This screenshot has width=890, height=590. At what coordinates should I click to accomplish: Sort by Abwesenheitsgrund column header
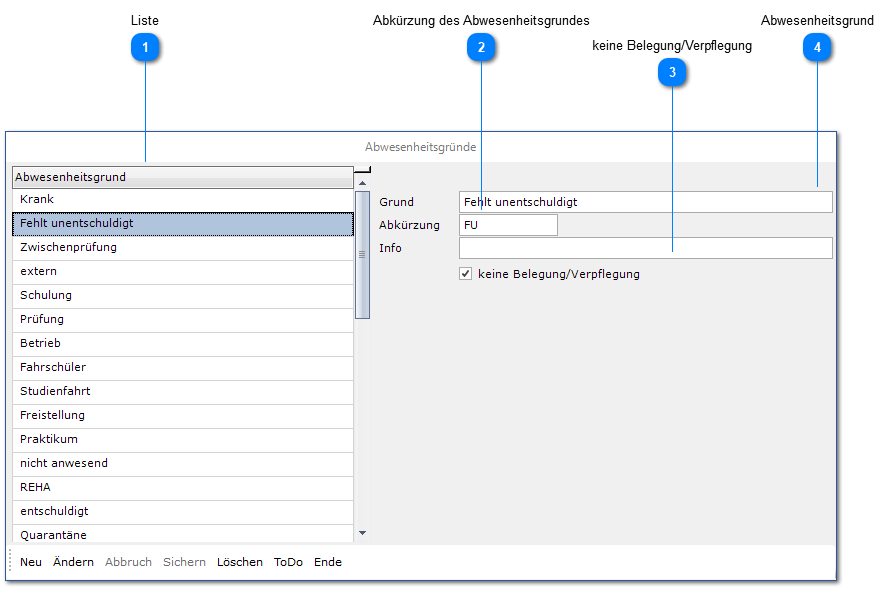(183, 177)
